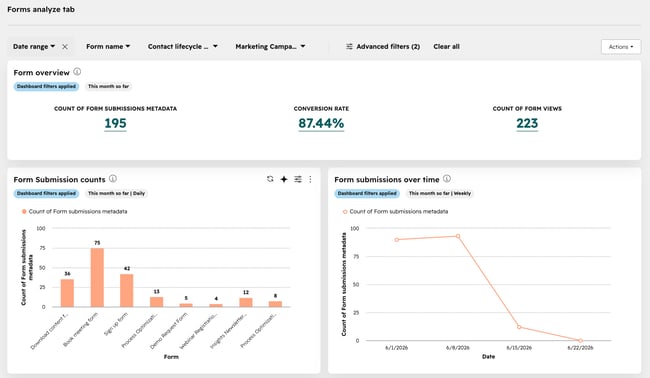
Task: Click the Form Submission counts title
Action: [59, 179]
